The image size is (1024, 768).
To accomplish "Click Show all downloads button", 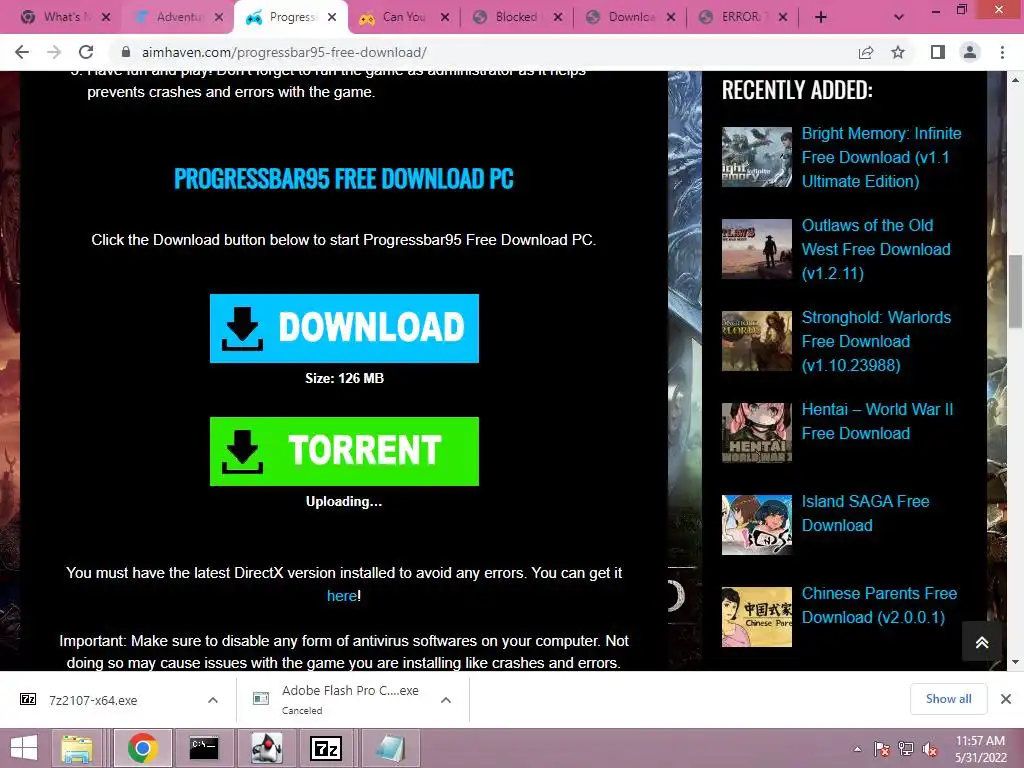I will coord(948,699).
